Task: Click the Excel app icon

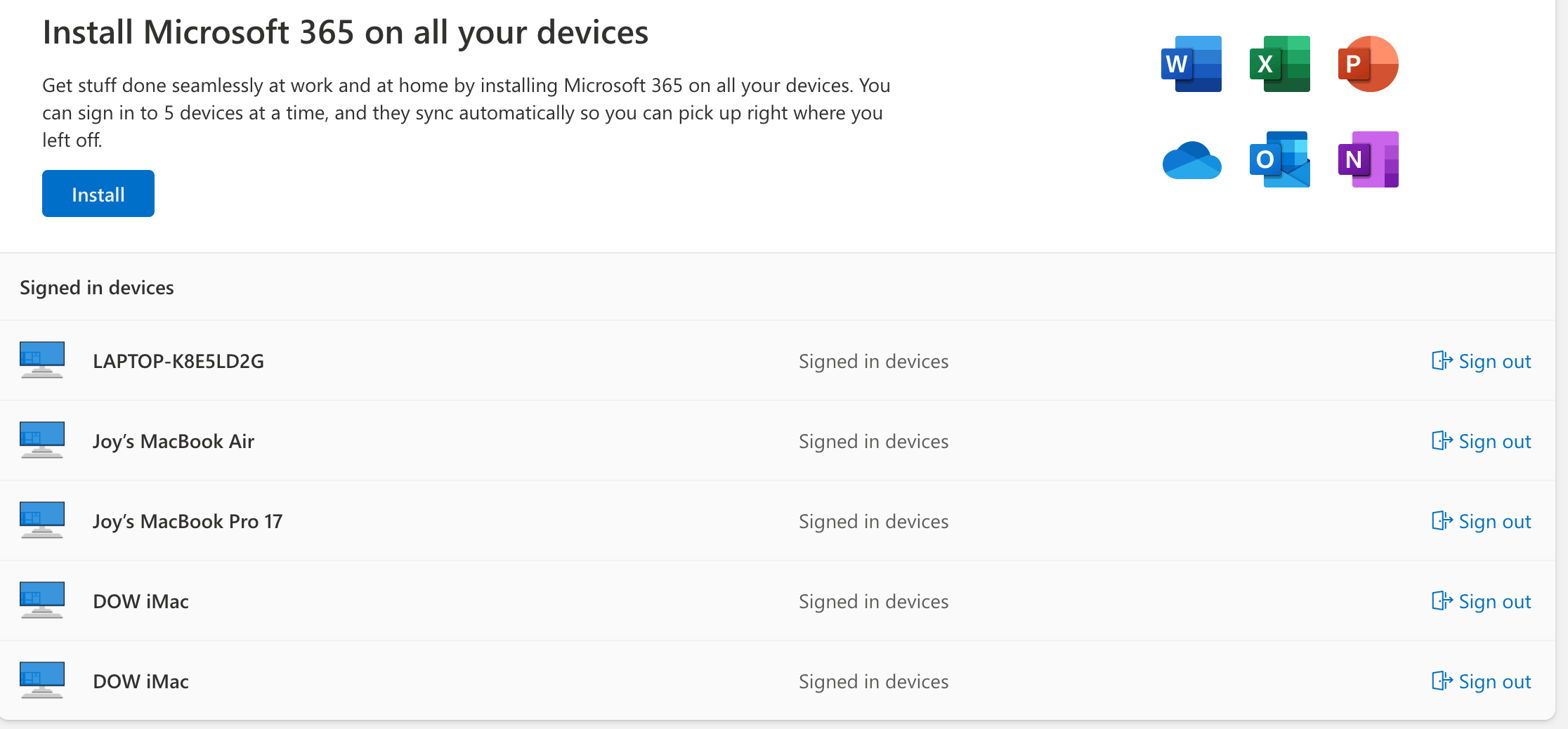Action: pos(1280,64)
